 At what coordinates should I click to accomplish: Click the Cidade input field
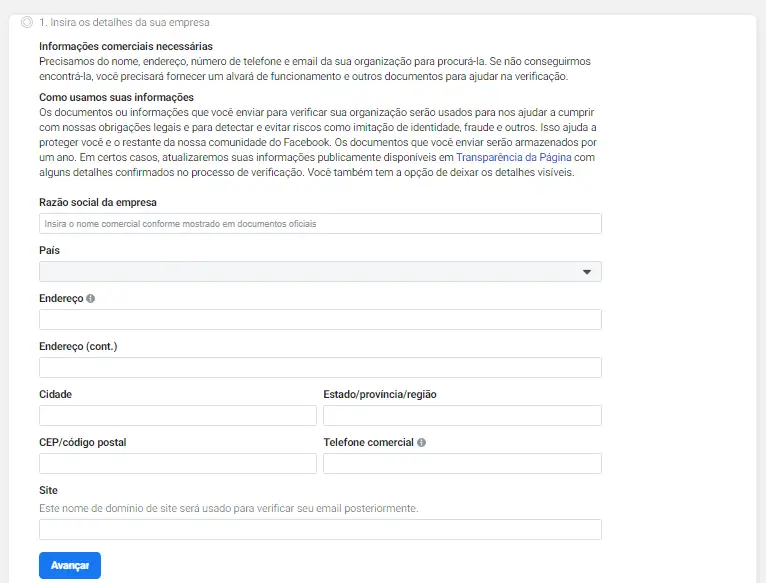click(x=178, y=416)
